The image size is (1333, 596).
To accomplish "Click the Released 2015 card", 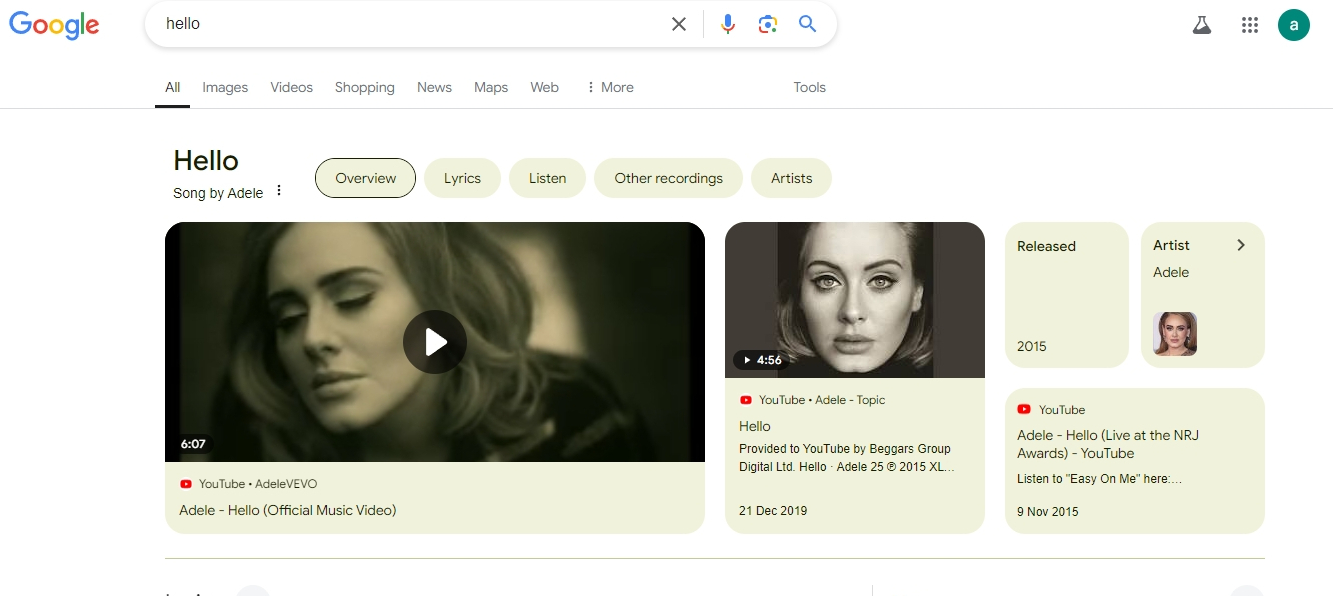I will click(x=1067, y=295).
